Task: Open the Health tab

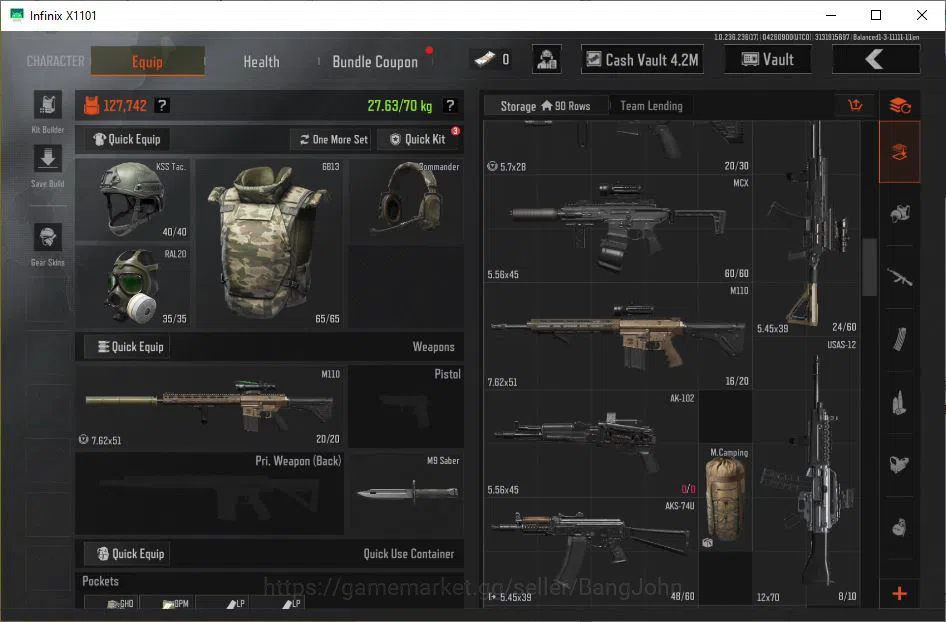Action: pyautogui.click(x=261, y=62)
